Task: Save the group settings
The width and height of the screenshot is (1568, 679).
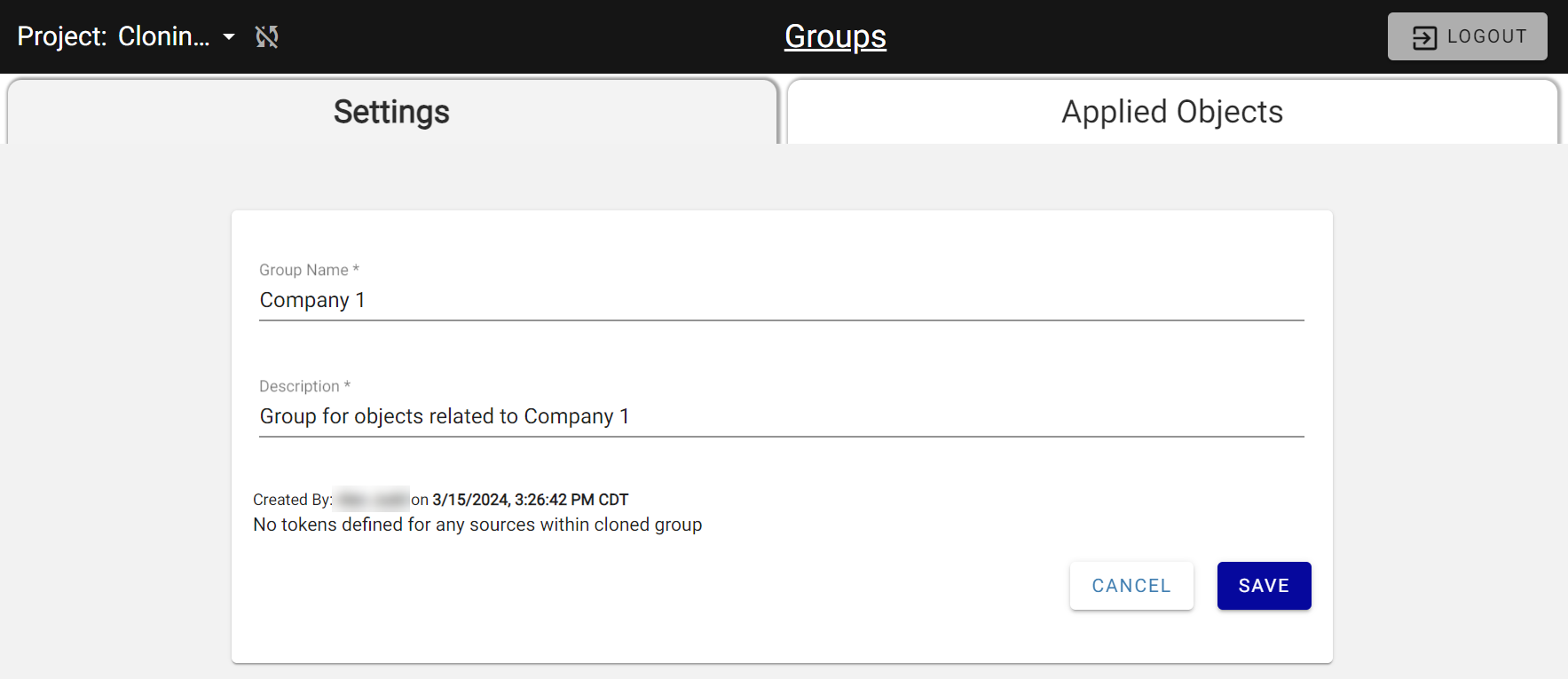Action: tap(1264, 586)
